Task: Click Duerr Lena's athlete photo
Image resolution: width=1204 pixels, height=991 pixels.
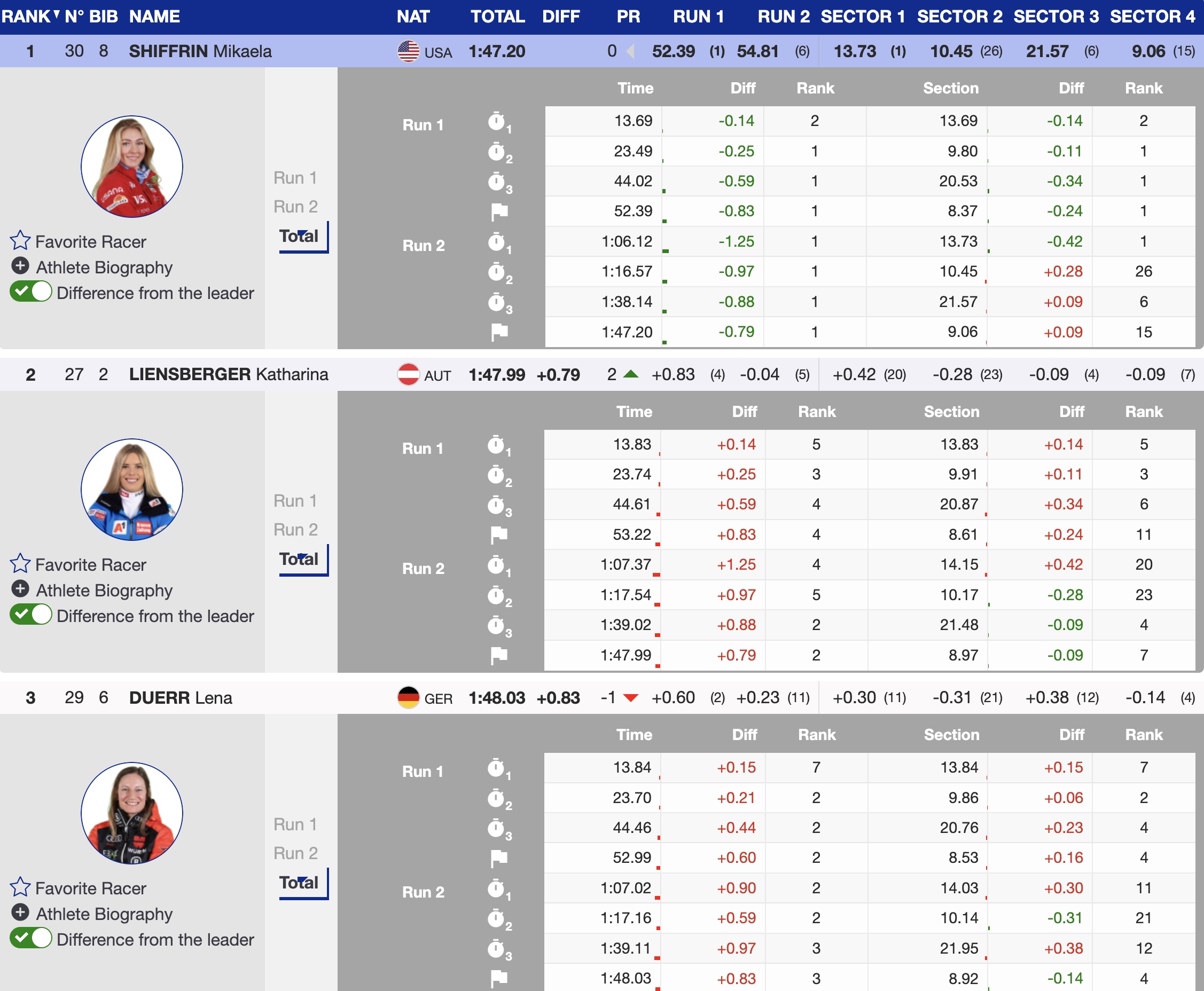Action: [x=132, y=813]
